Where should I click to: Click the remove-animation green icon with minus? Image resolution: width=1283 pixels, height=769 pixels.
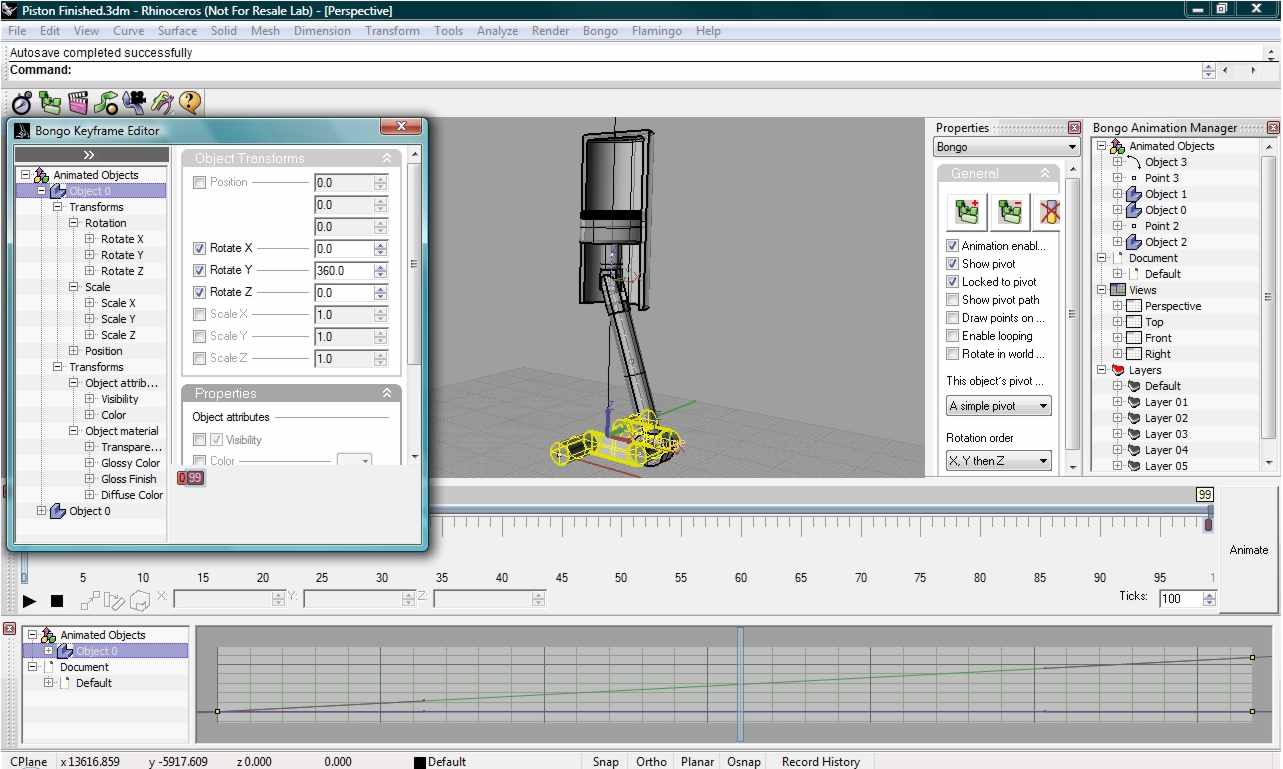click(x=1009, y=212)
